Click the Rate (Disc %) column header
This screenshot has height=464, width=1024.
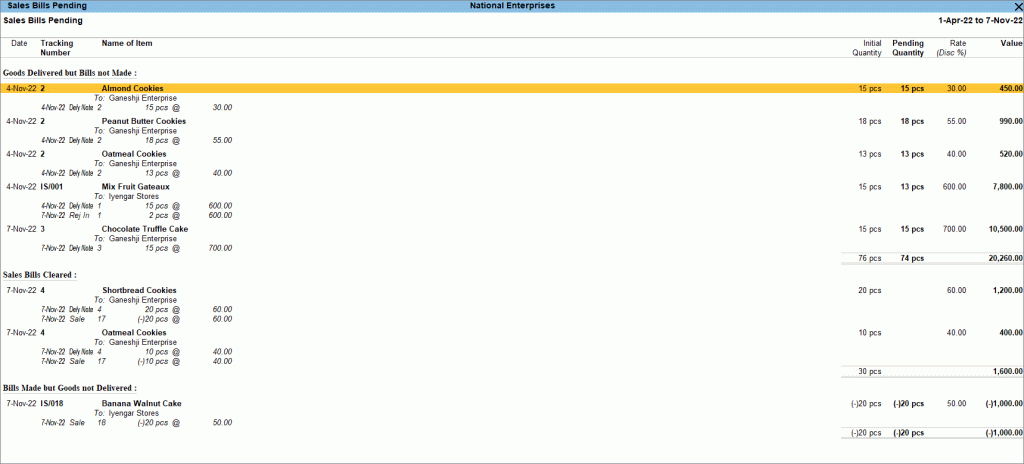(951, 48)
